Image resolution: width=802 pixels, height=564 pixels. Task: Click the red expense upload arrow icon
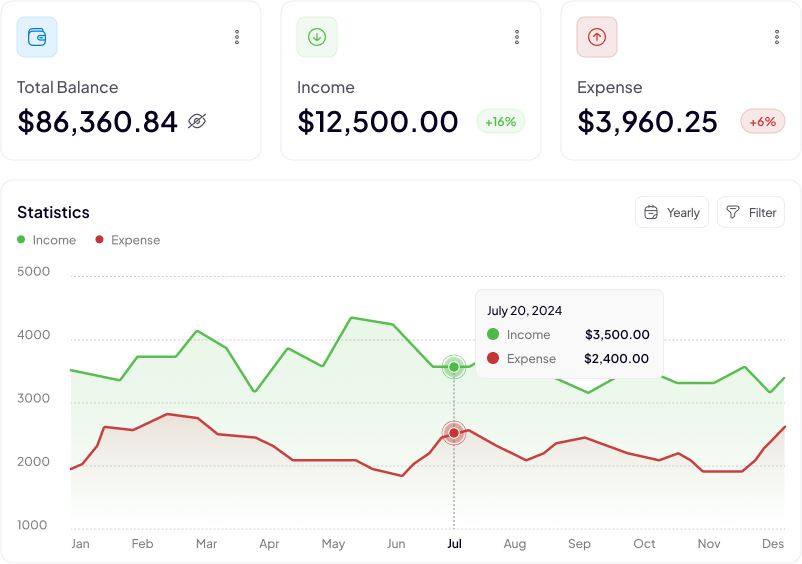click(597, 37)
